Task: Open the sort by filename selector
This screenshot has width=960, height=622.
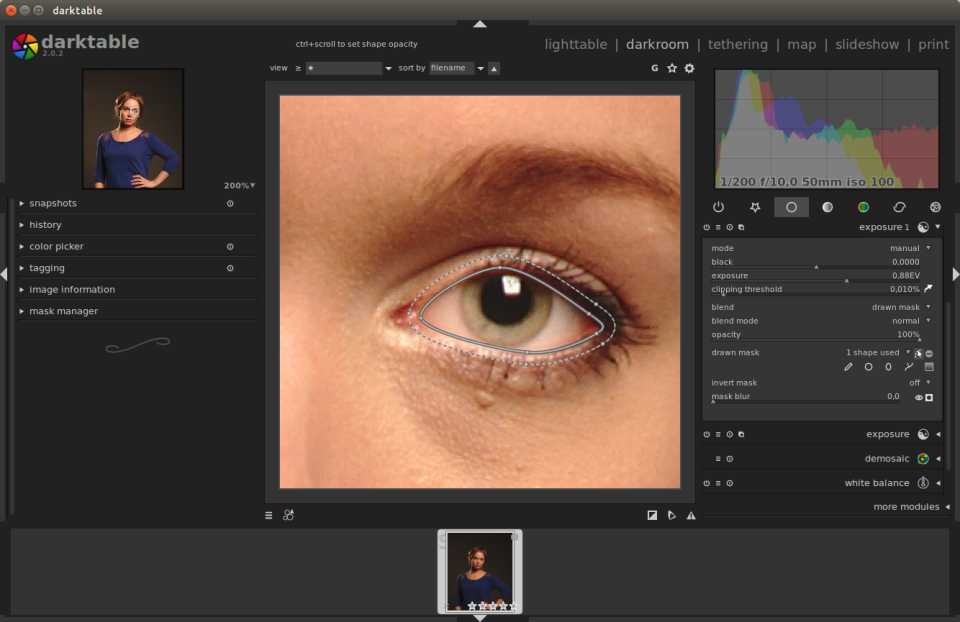Action: click(x=457, y=68)
